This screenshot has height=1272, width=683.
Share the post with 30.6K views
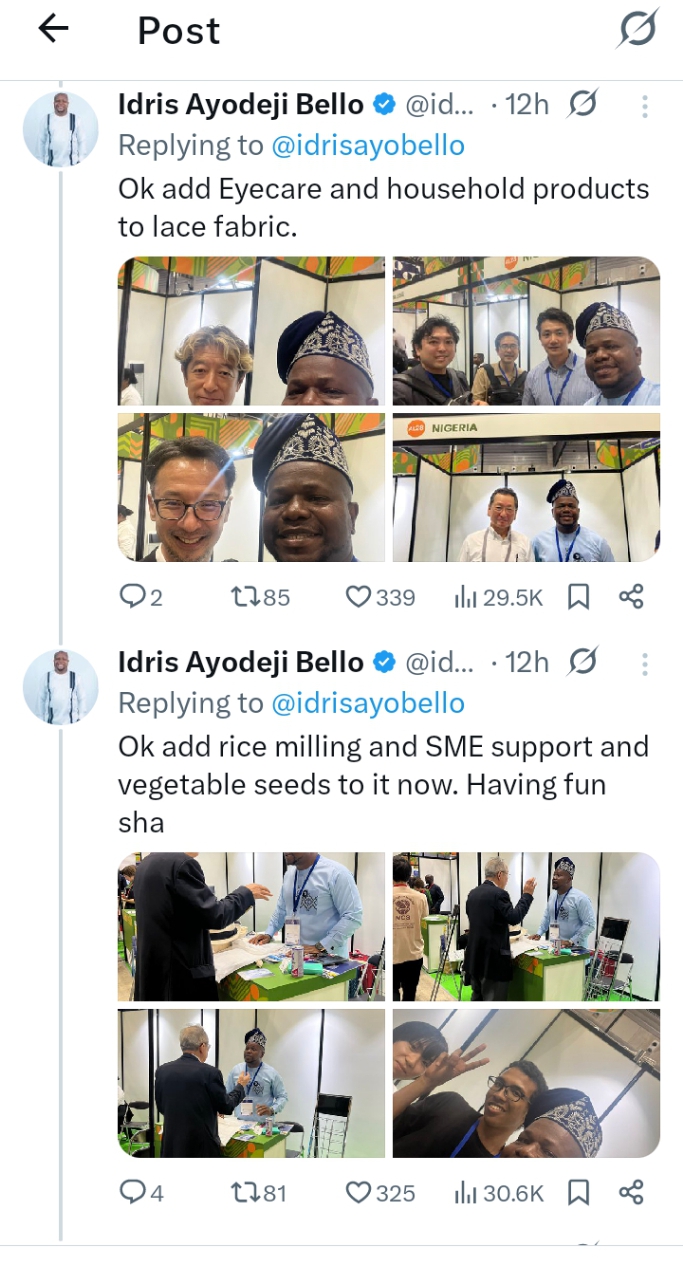click(x=631, y=1192)
